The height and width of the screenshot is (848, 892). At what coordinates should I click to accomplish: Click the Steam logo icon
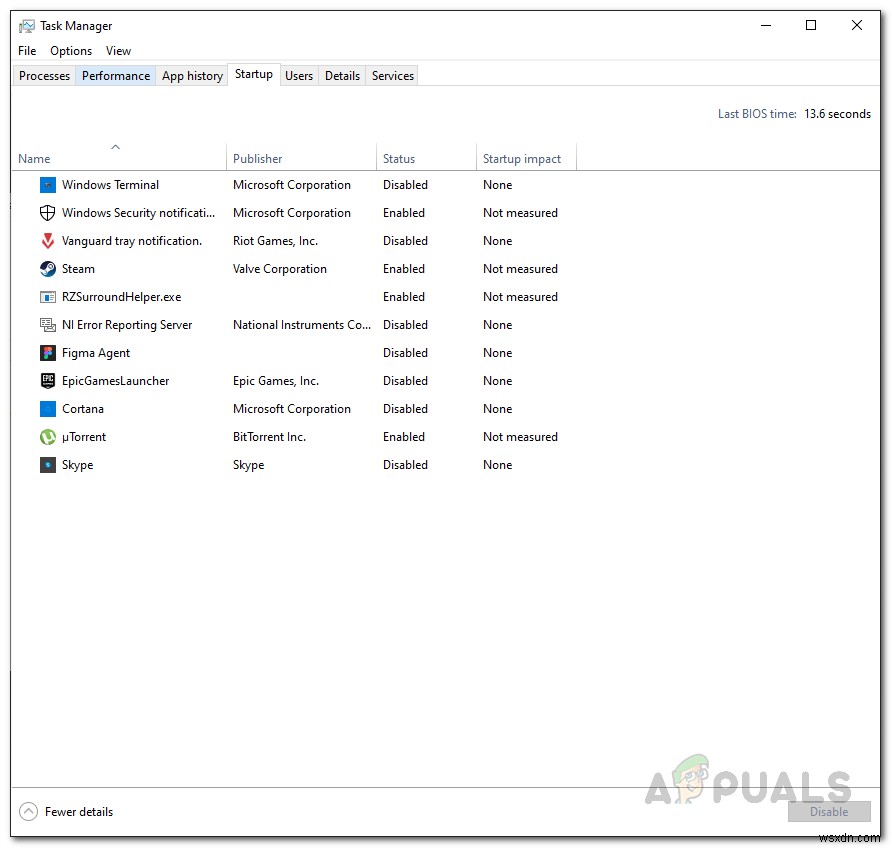coord(48,268)
